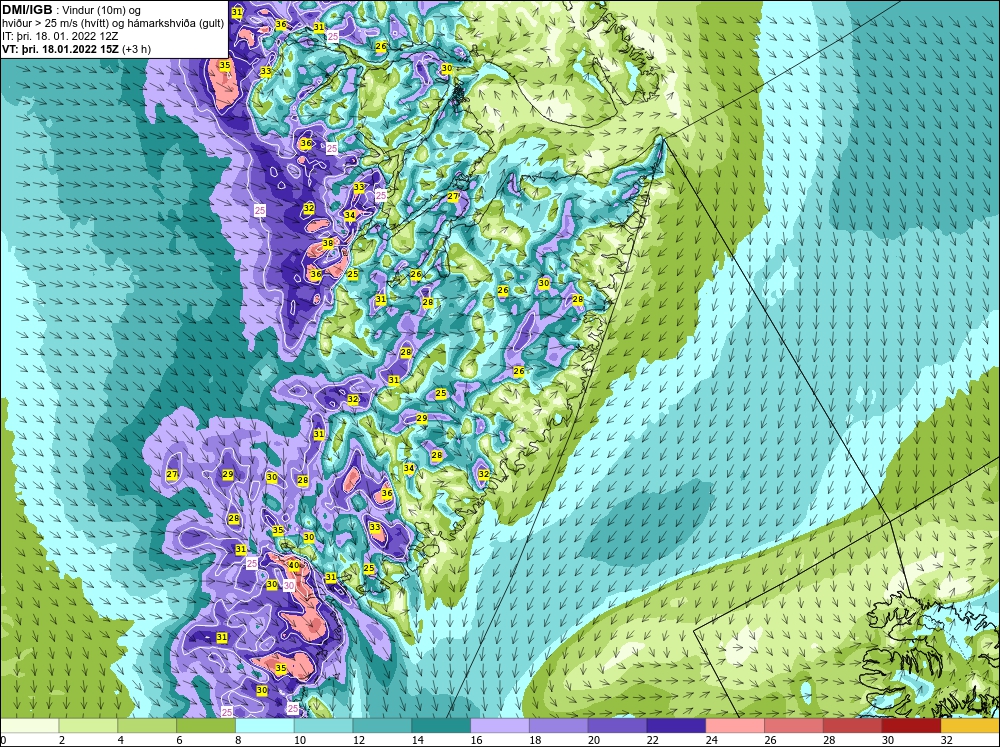Image resolution: width=1000 pixels, height=747 pixels.
Task: Click the 24–26 m/s pink legend swatch
Action: [735, 725]
